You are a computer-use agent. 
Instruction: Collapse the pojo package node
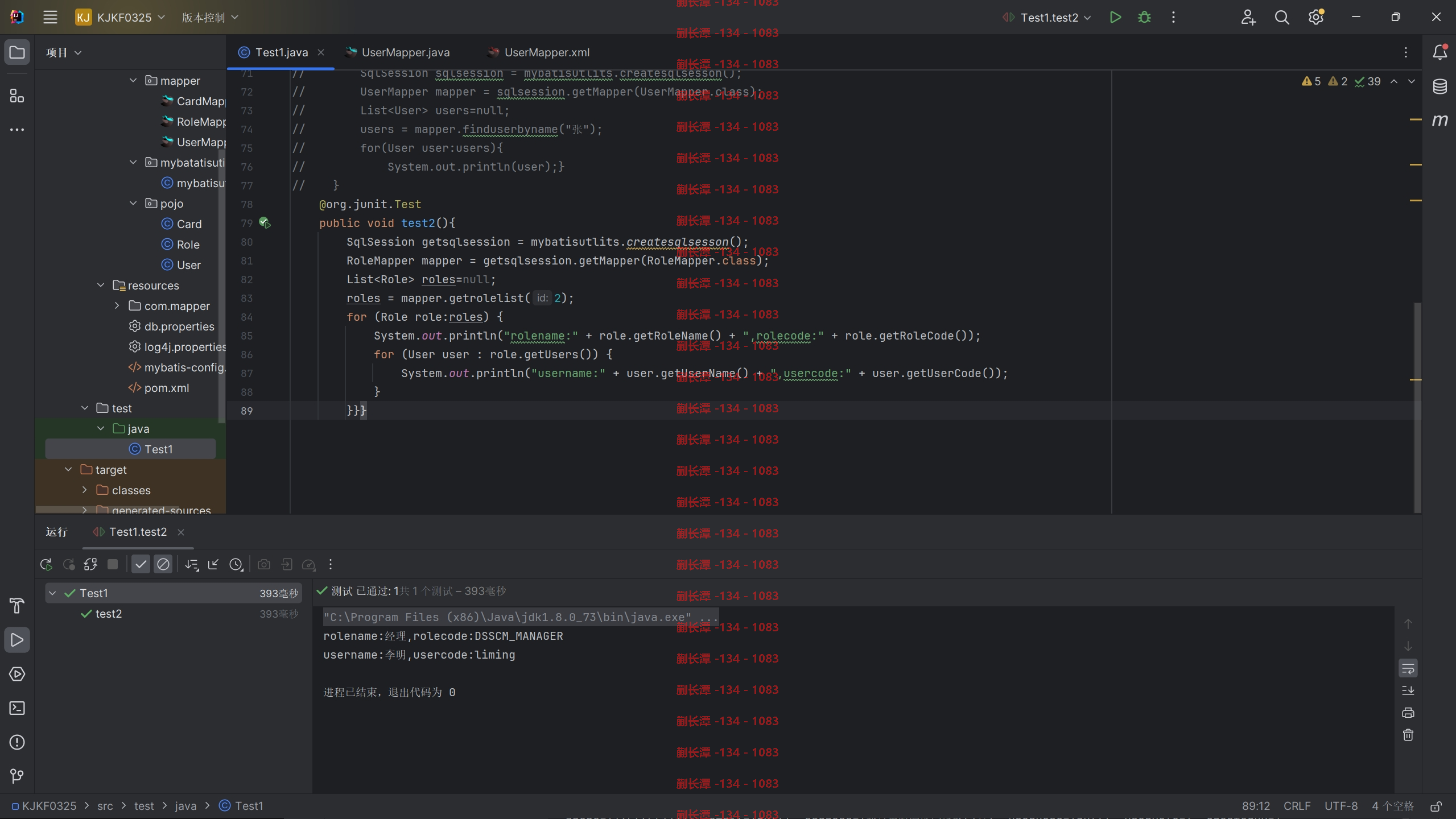pos(133,204)
